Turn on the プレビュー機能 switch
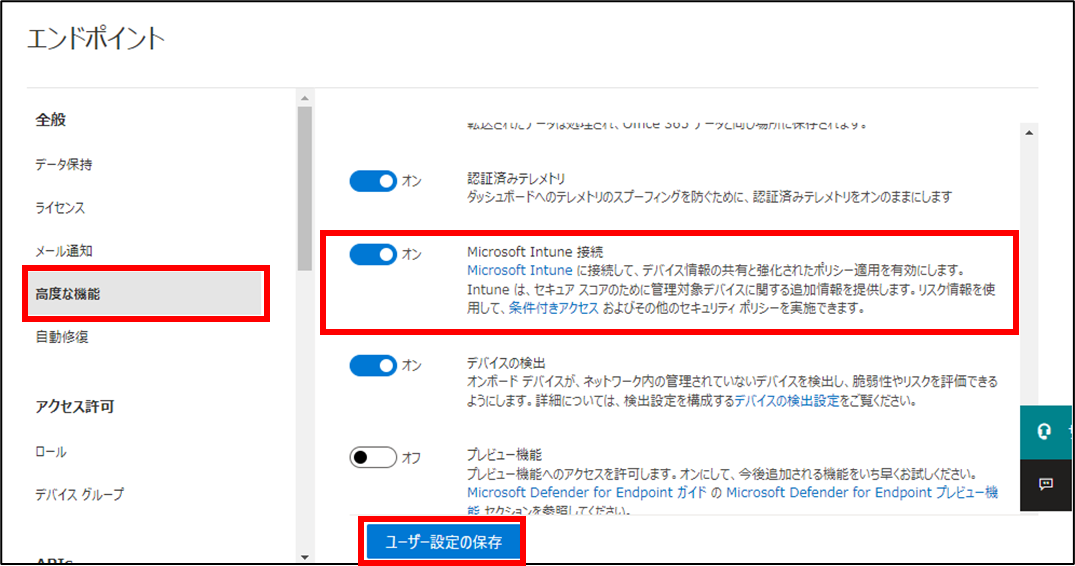This screenshot has width=1075, height=566. click(x=373, y=457)
